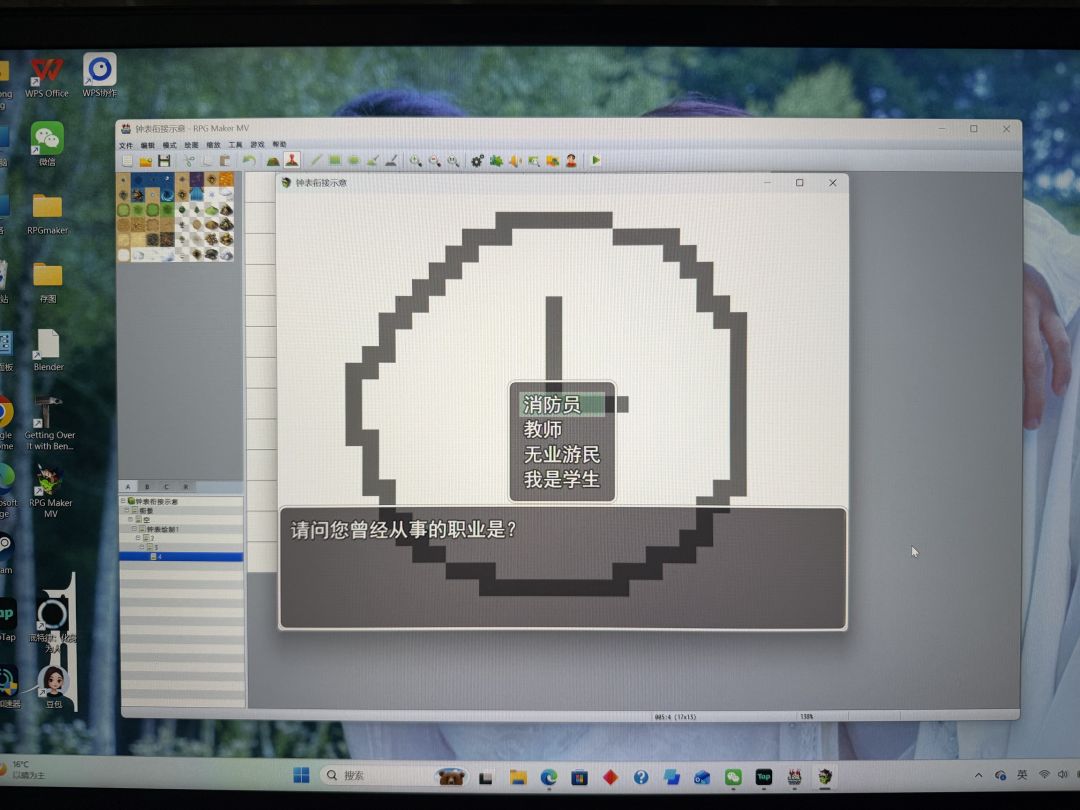Switch to Map editing mode
Image resolution: width=1080 pixels, height=810 pixels.
(273, 160)
